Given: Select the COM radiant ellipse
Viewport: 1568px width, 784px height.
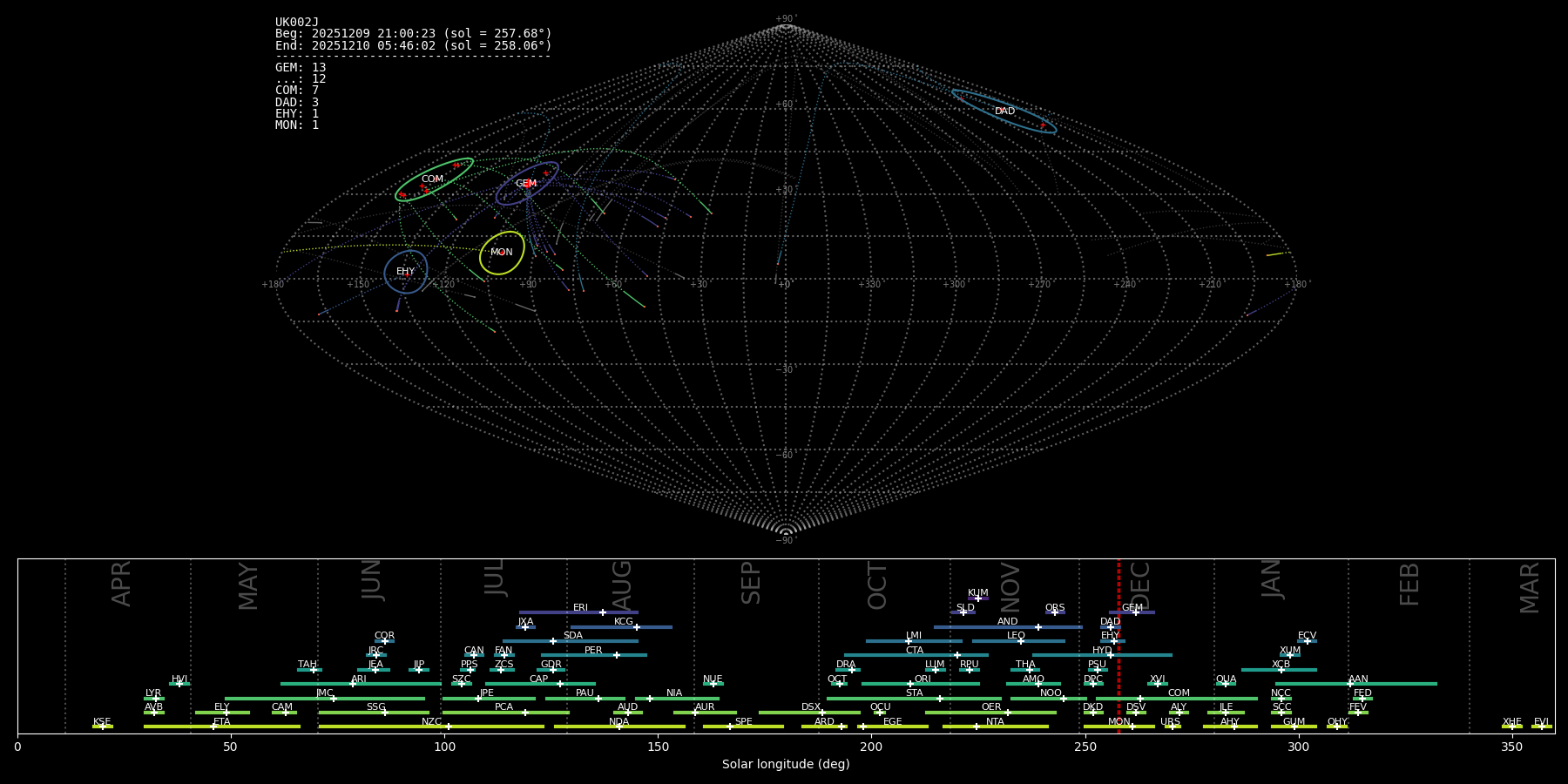Looking at the screenshot, I should coord(433,179).
